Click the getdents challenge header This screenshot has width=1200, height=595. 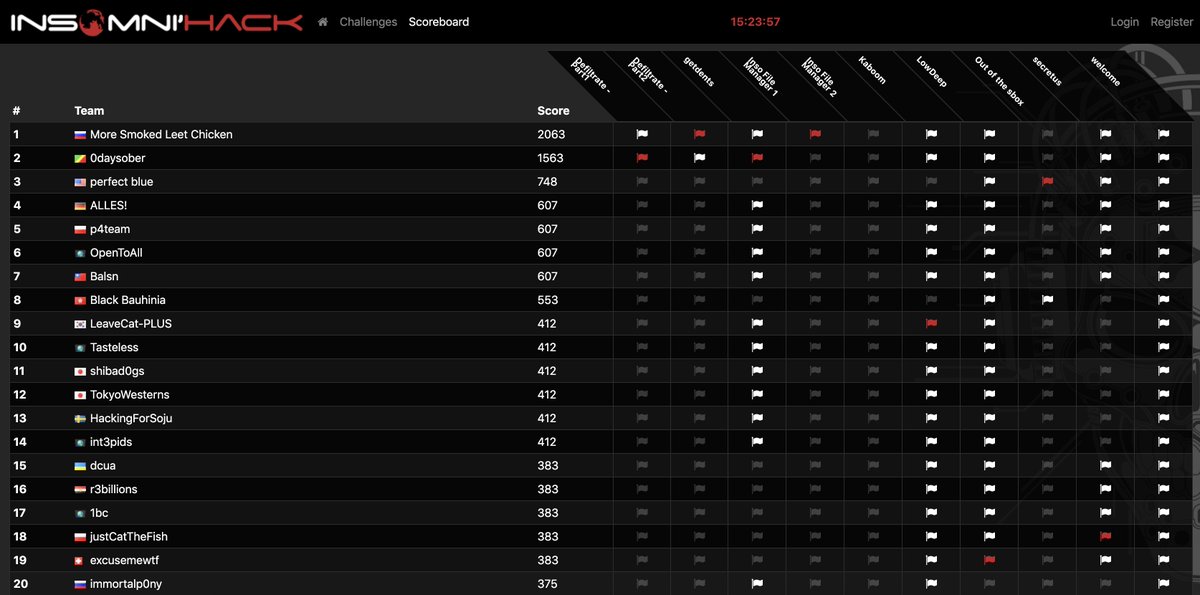pyautogui.click(x=699, y=71)
